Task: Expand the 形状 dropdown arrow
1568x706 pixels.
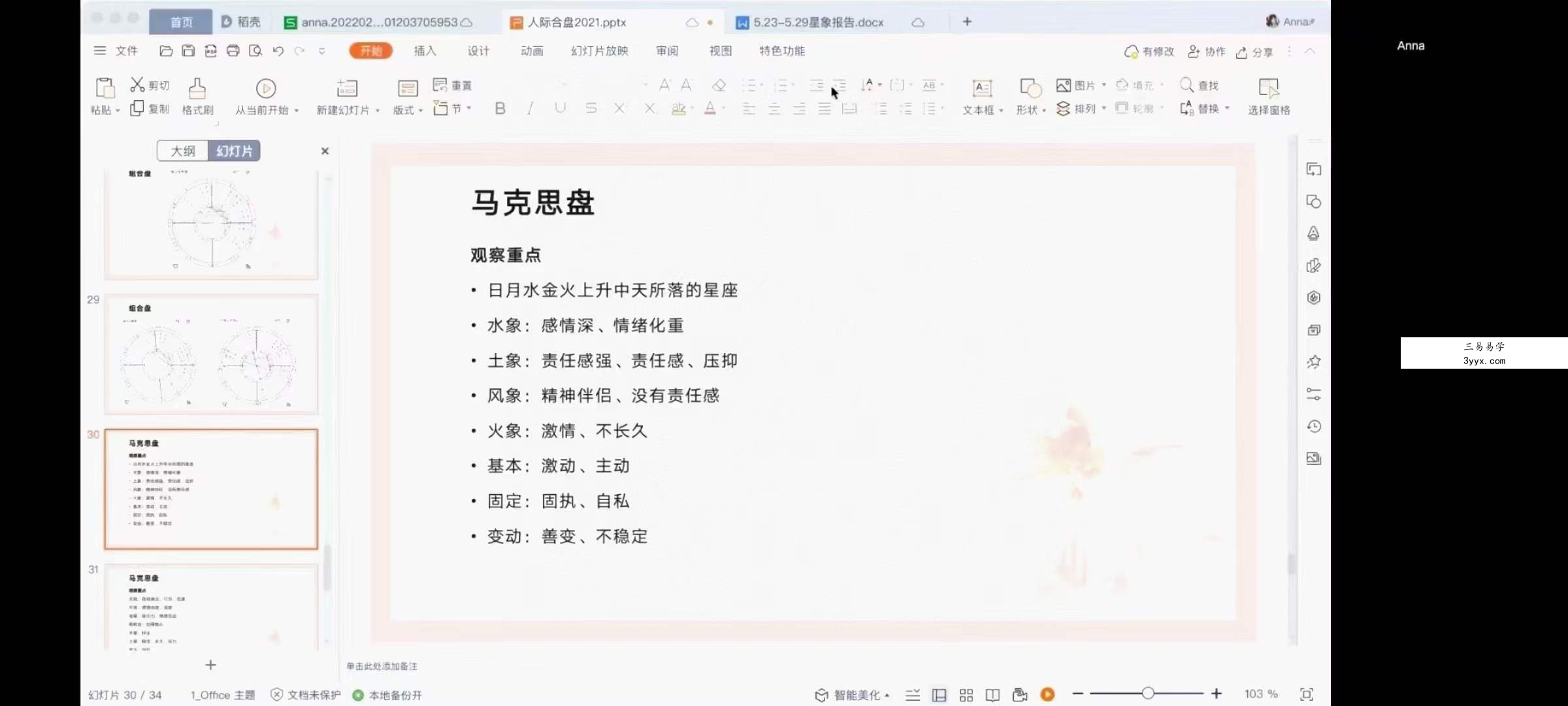Action: click(x=1044, y=110)
